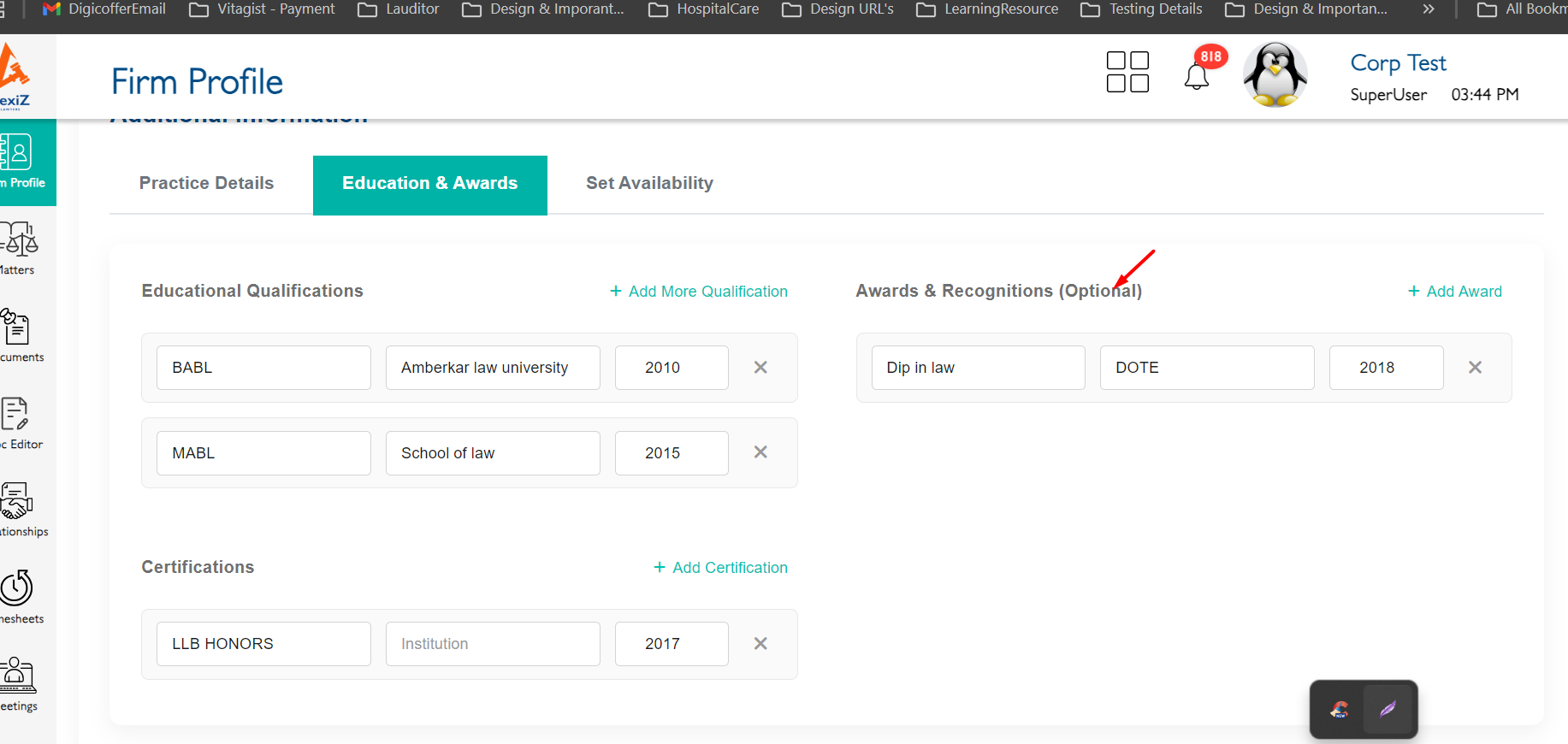Delete the Dip in law award
The height and width of the screenshot is (744, 1568).
pos(1475,368)
